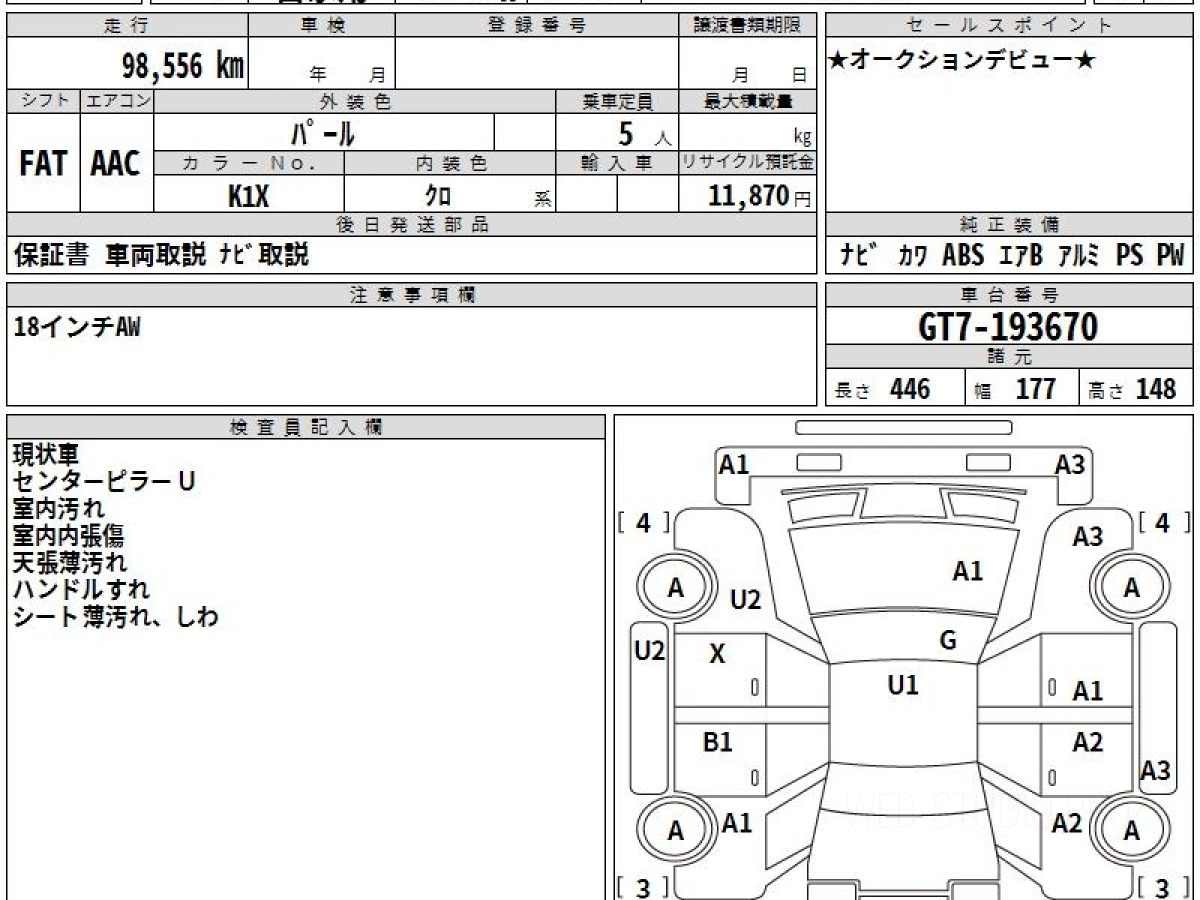Image resolution: width=1200 pixels, height=900 pixels.
Task: Click the センターピラー U note
Action: (104, 482)
